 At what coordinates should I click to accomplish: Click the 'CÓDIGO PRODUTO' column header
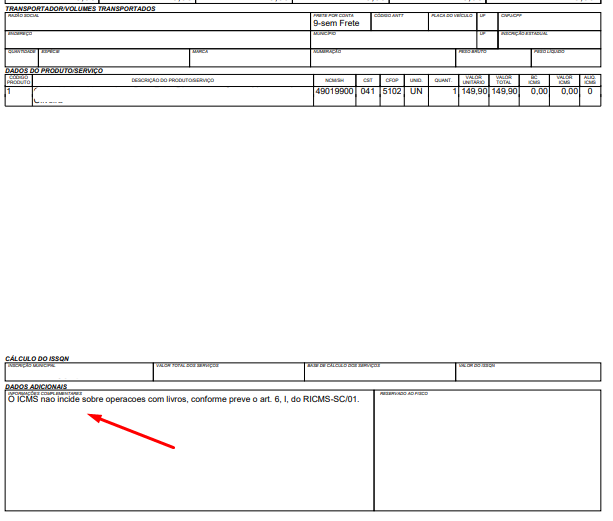tap(18, 80)
